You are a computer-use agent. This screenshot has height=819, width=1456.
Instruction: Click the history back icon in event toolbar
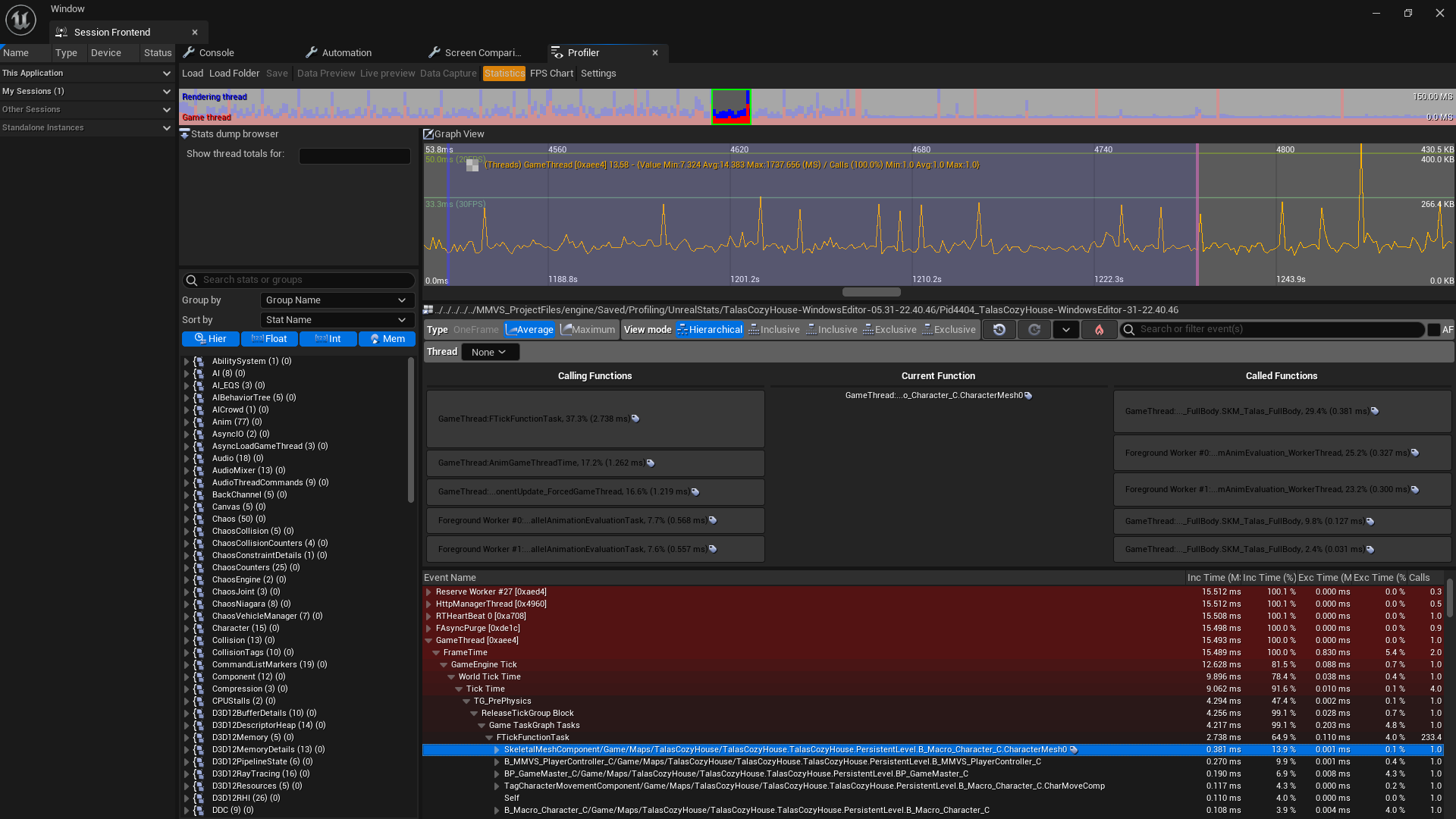pyautogui.click(x=999, y=329)
